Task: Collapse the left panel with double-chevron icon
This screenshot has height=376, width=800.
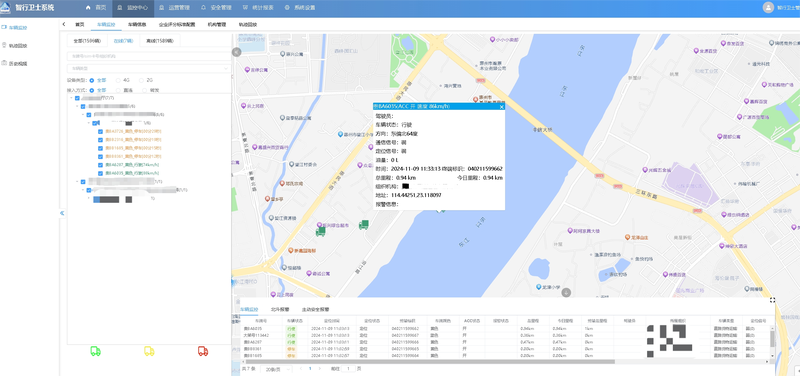Action: [x=62, y=213]
